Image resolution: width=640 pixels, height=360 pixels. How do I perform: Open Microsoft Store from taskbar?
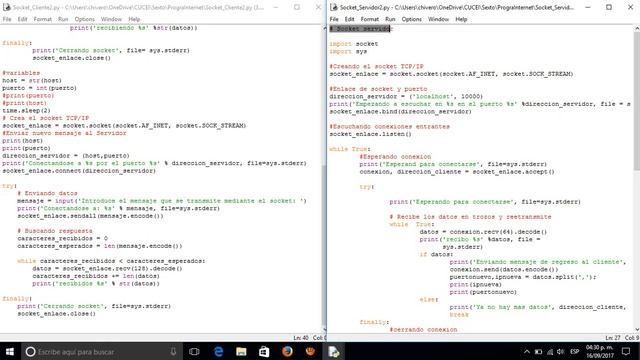click(x=264, y=351)
